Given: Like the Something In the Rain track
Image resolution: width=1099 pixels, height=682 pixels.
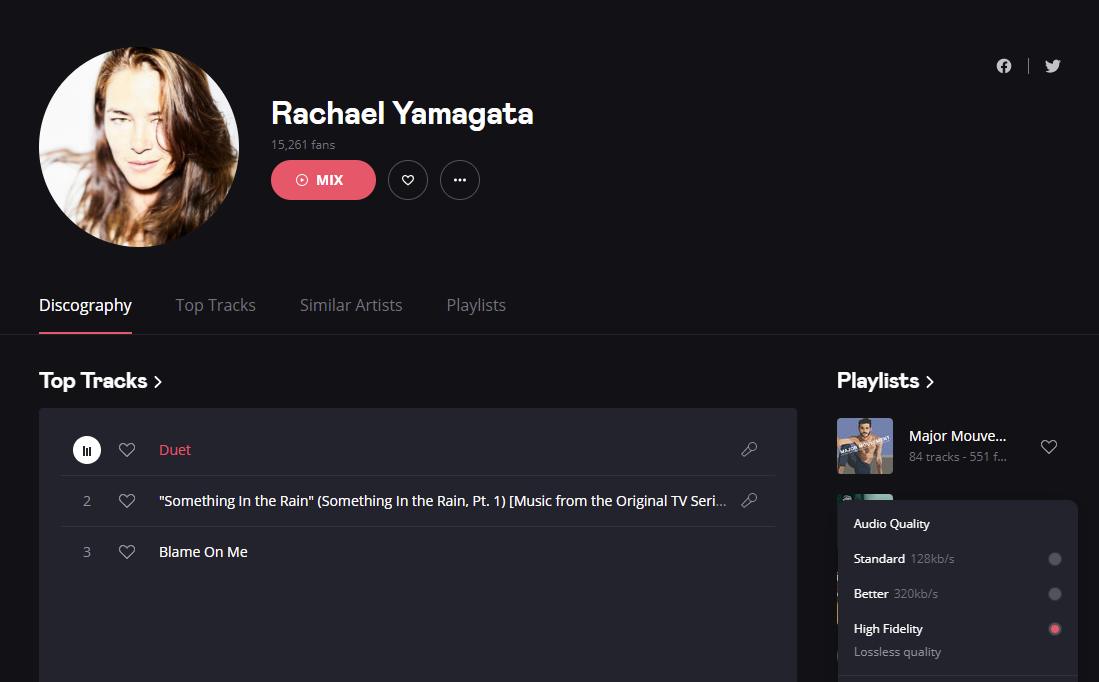Looking at the screenshot, I should [x=127, y=501].
